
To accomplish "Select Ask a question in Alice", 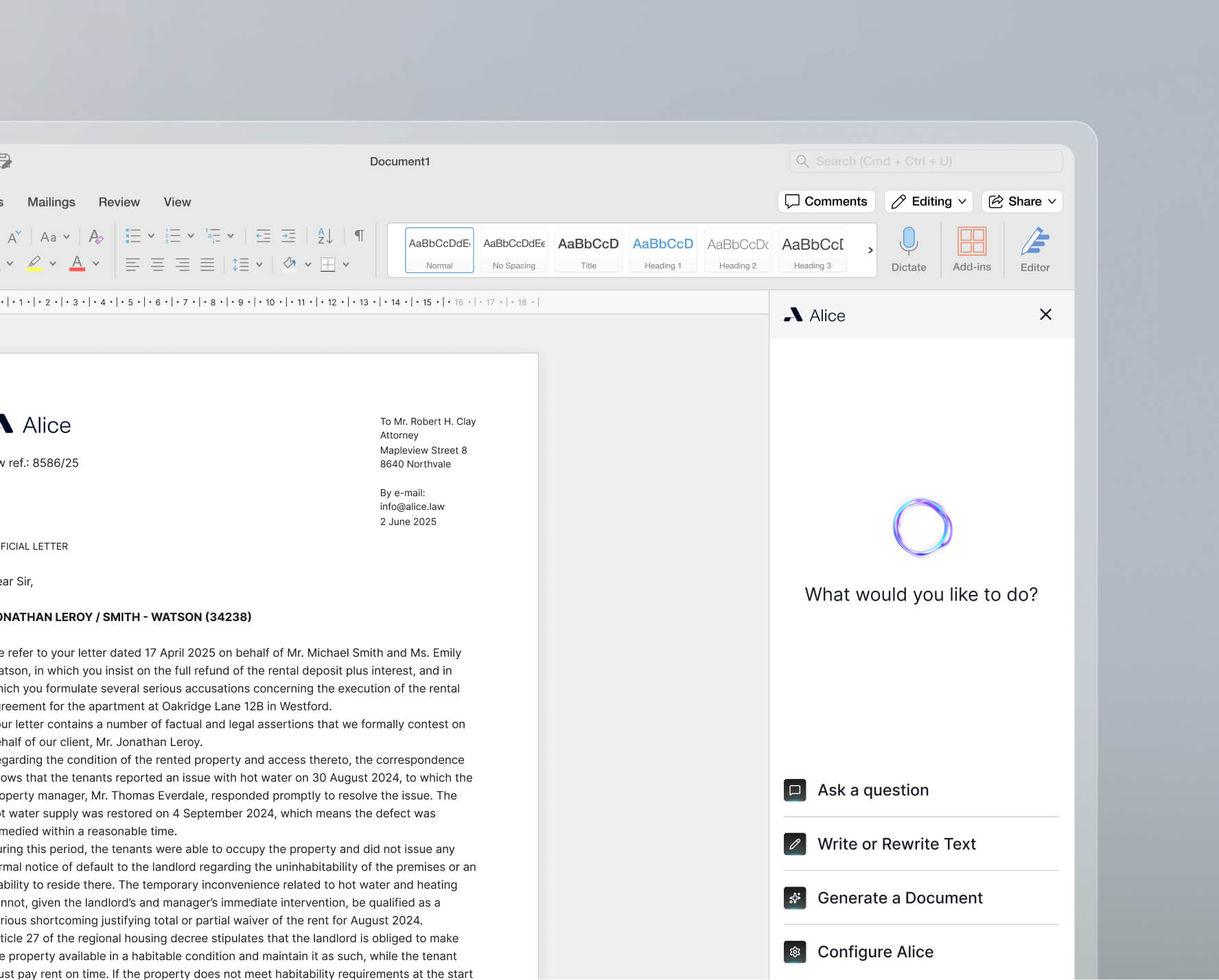I will point(921,790).
